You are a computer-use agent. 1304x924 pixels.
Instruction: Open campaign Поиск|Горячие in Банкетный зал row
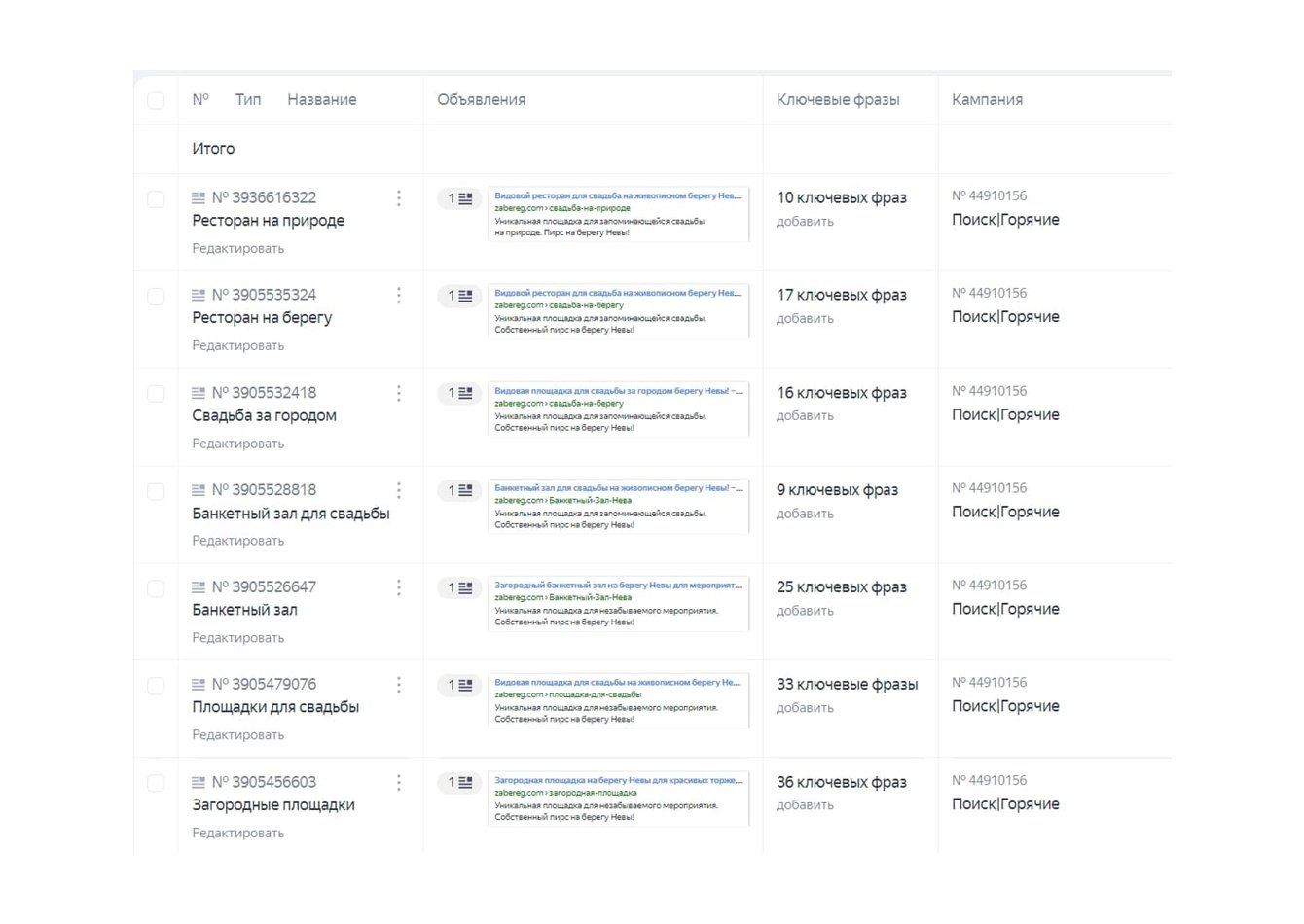1005,610
